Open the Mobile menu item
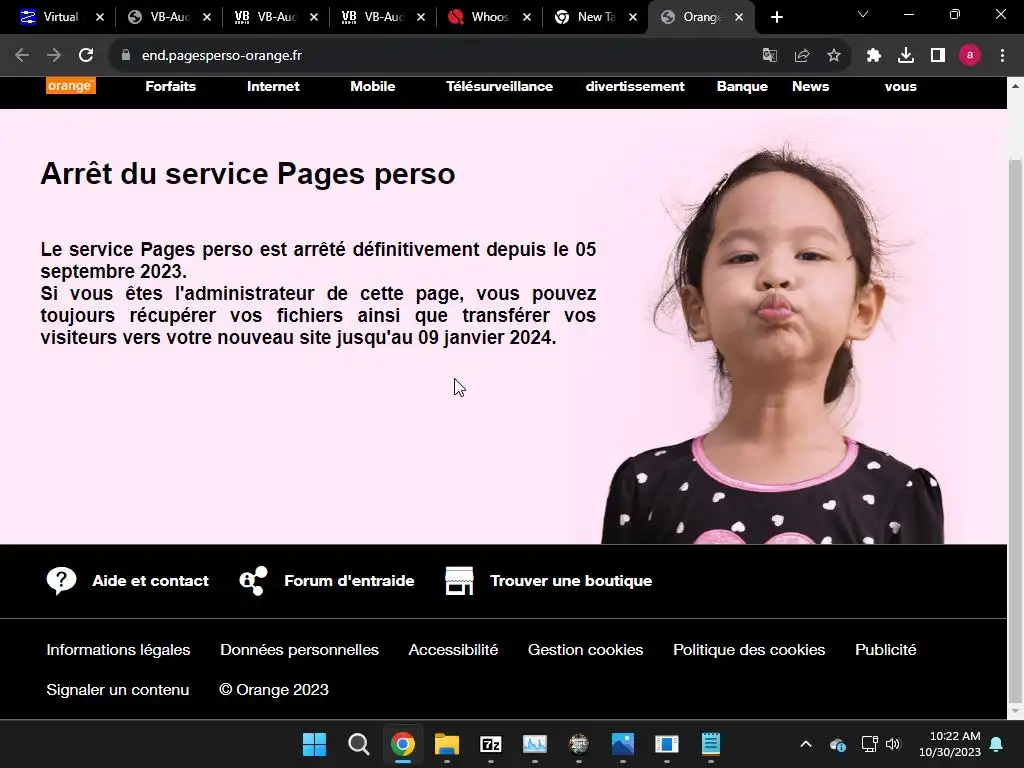This screenshot has height=768, width=1024. point(372,86)
